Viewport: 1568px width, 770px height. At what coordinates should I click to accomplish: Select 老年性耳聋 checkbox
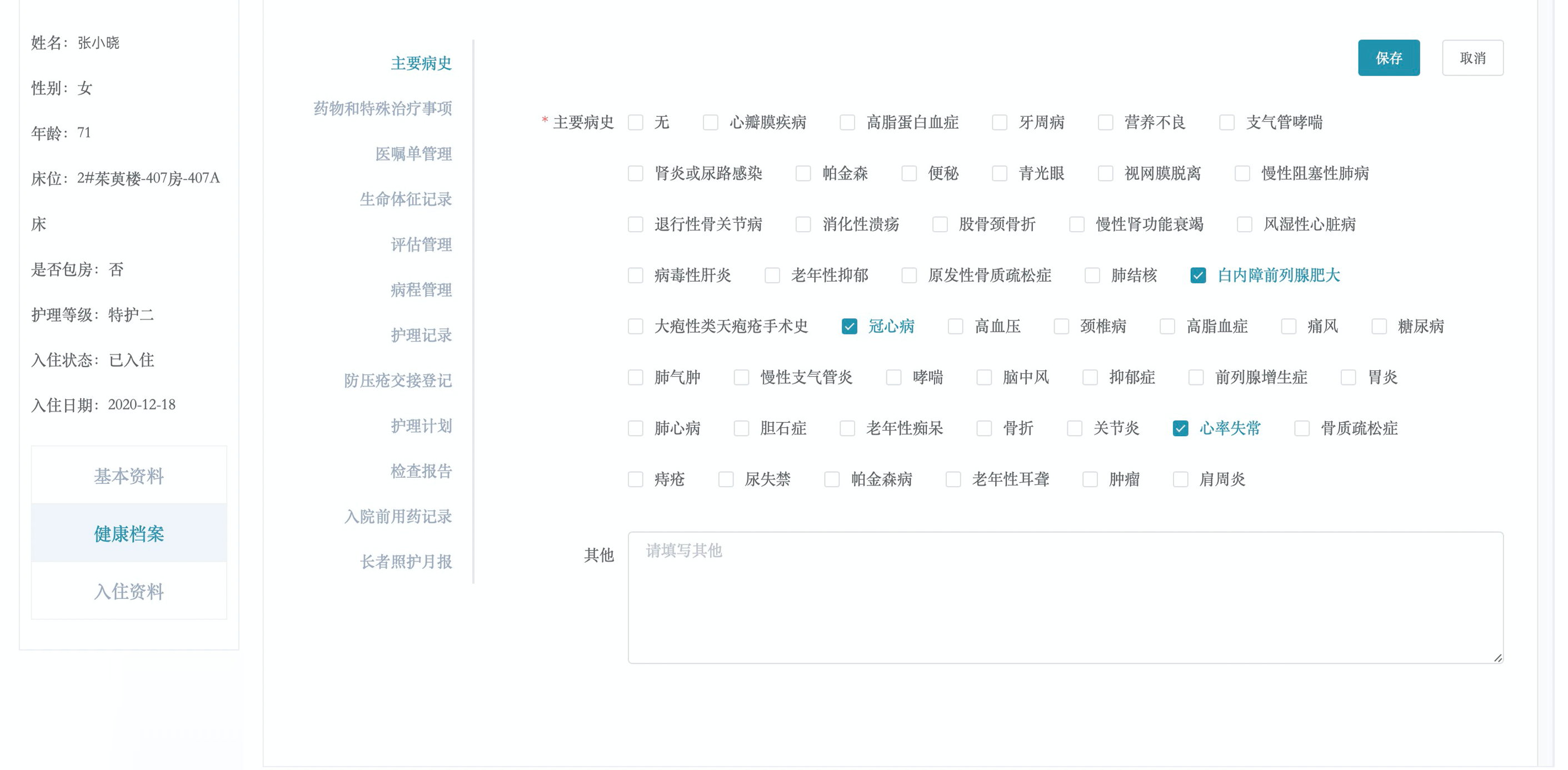[953, 480]
